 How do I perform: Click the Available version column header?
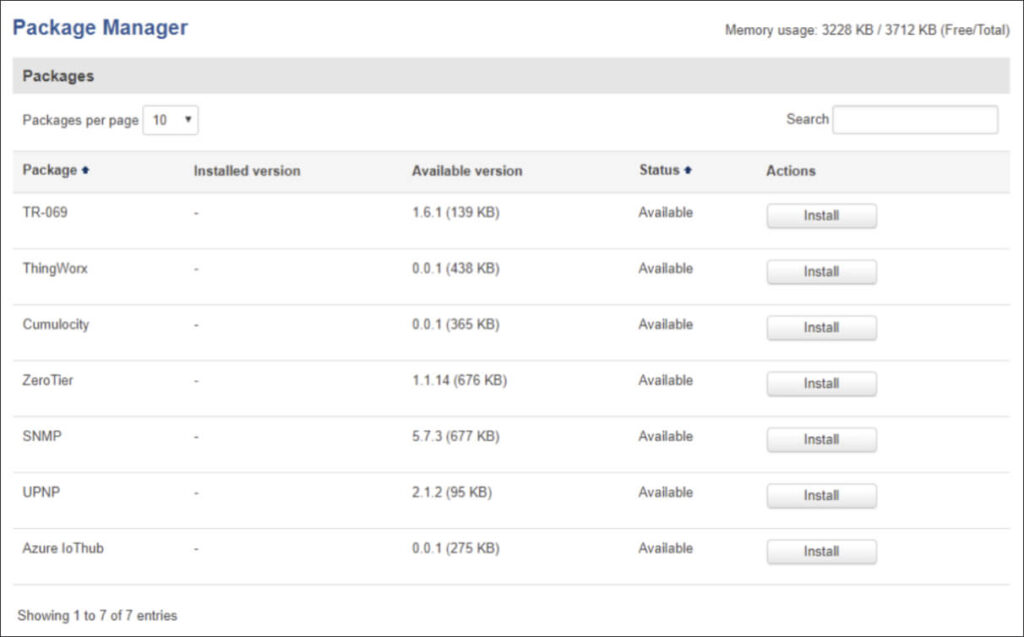466,170
